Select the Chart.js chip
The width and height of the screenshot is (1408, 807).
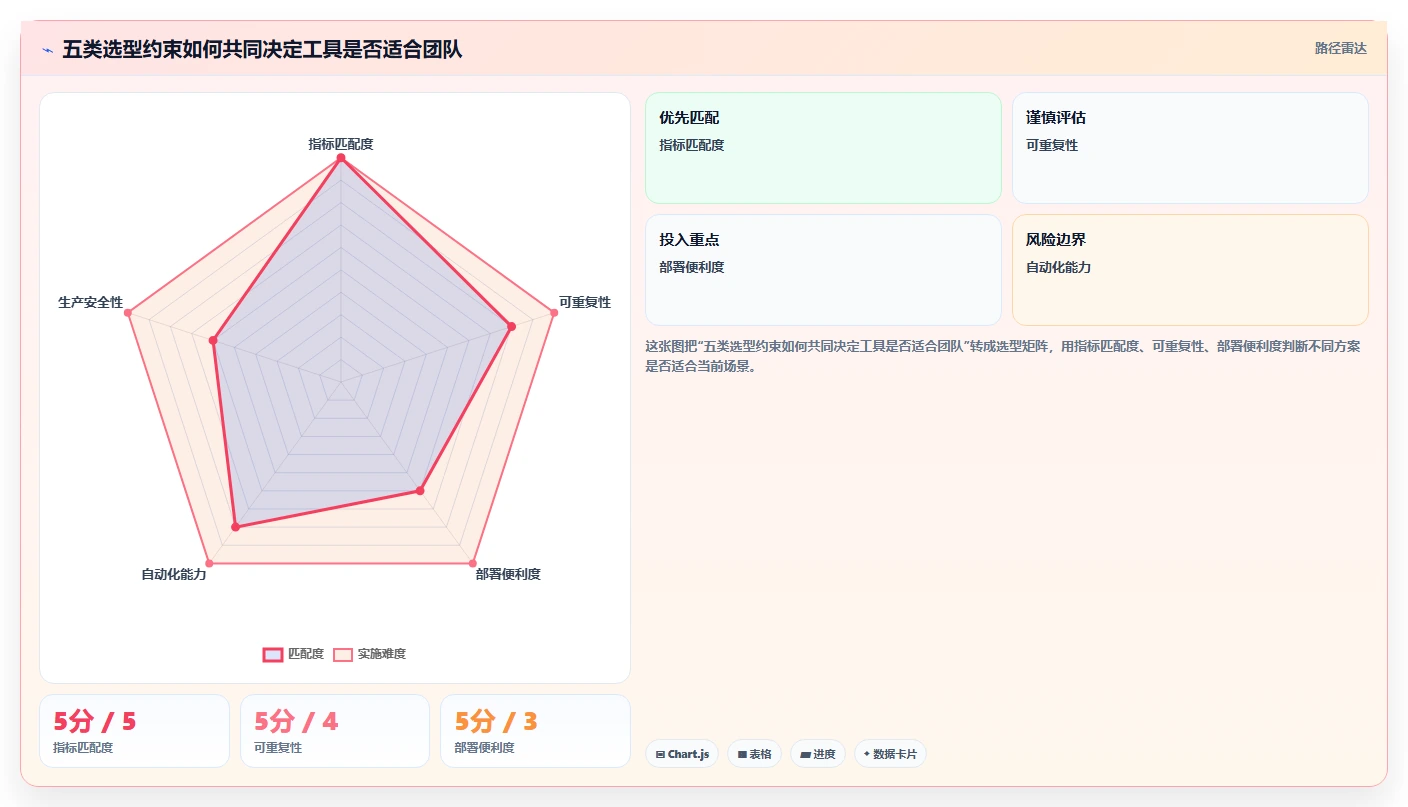coord(682,754)
